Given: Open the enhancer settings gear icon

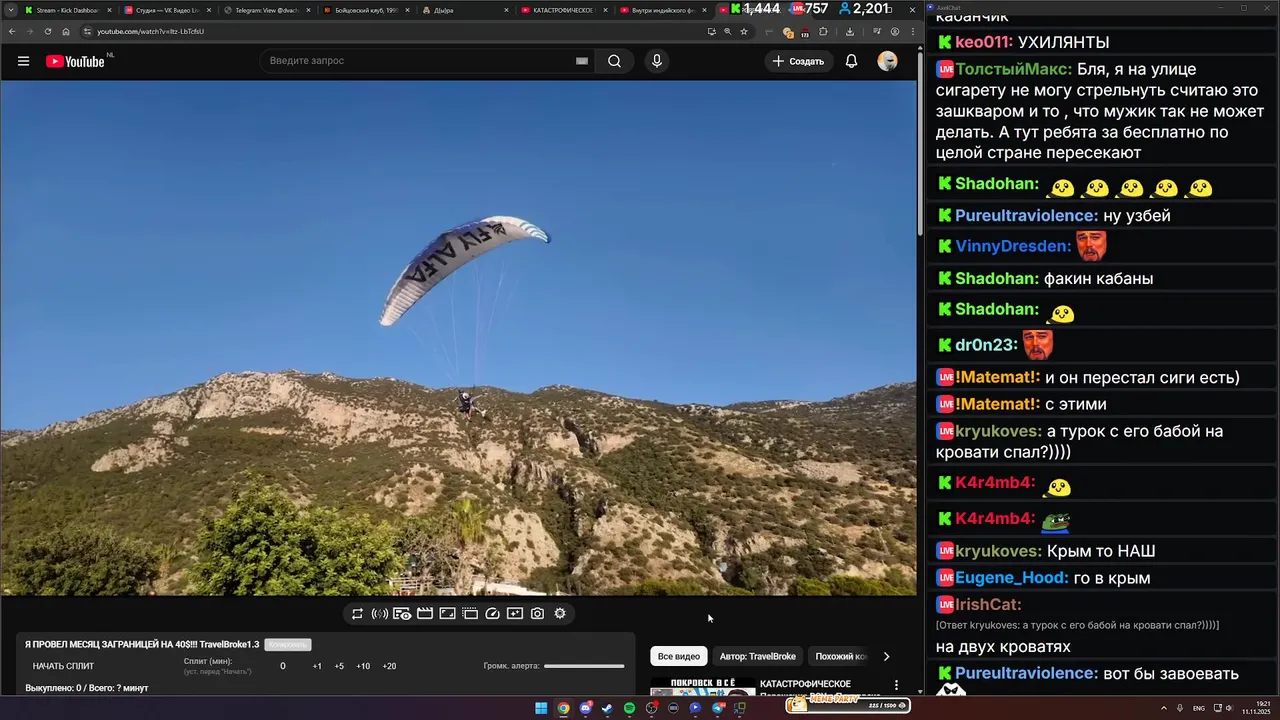Looking at the screenshot, I should 560,614.
